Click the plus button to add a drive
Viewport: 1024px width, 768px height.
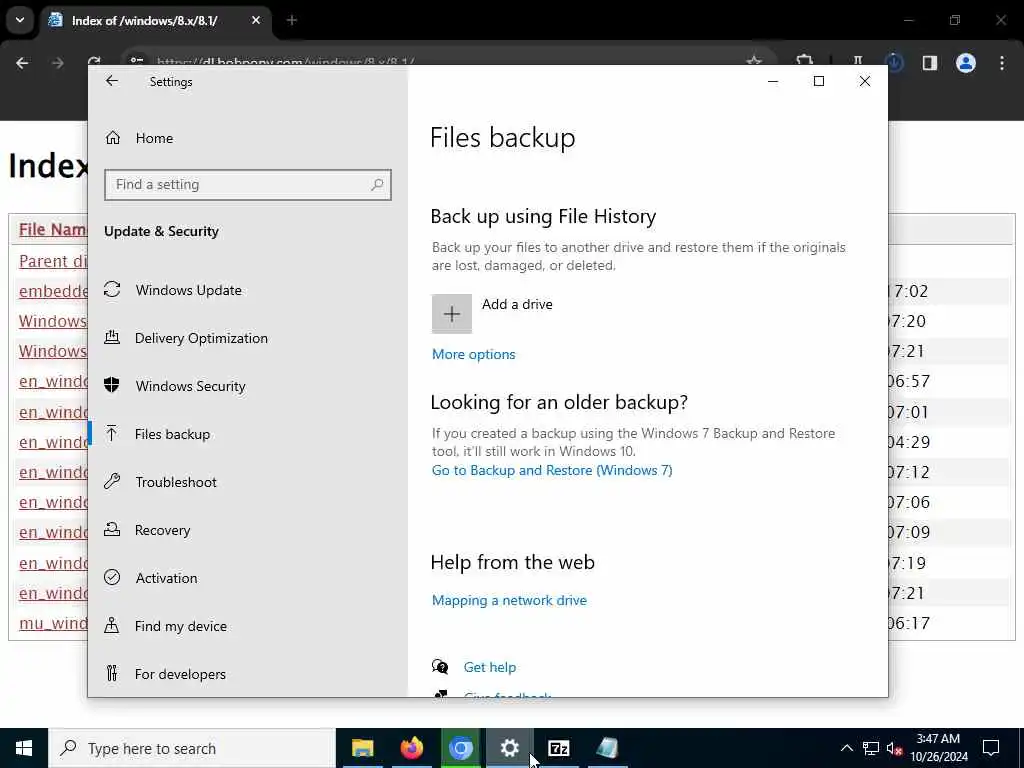click(451, 313)
